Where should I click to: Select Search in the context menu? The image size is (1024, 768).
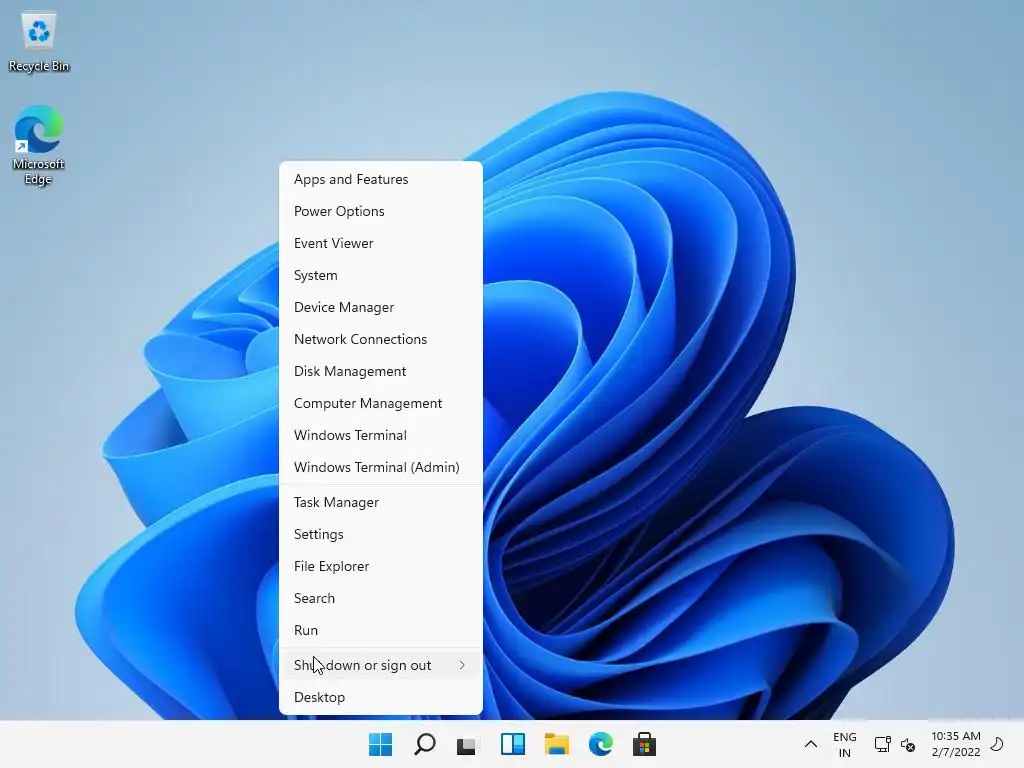click(381, 598)
